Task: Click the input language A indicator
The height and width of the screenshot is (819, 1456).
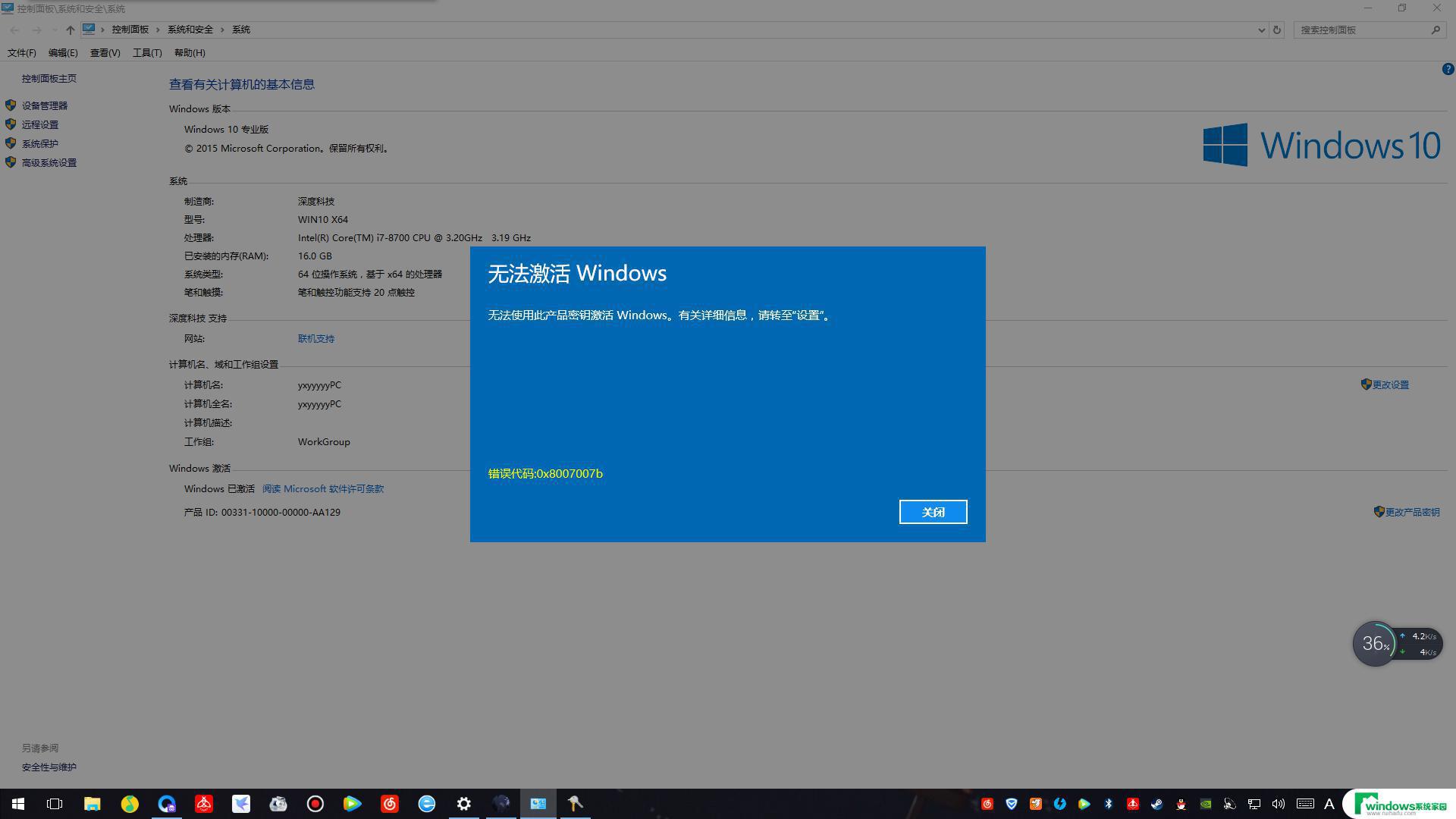Action: (1329, 804)
